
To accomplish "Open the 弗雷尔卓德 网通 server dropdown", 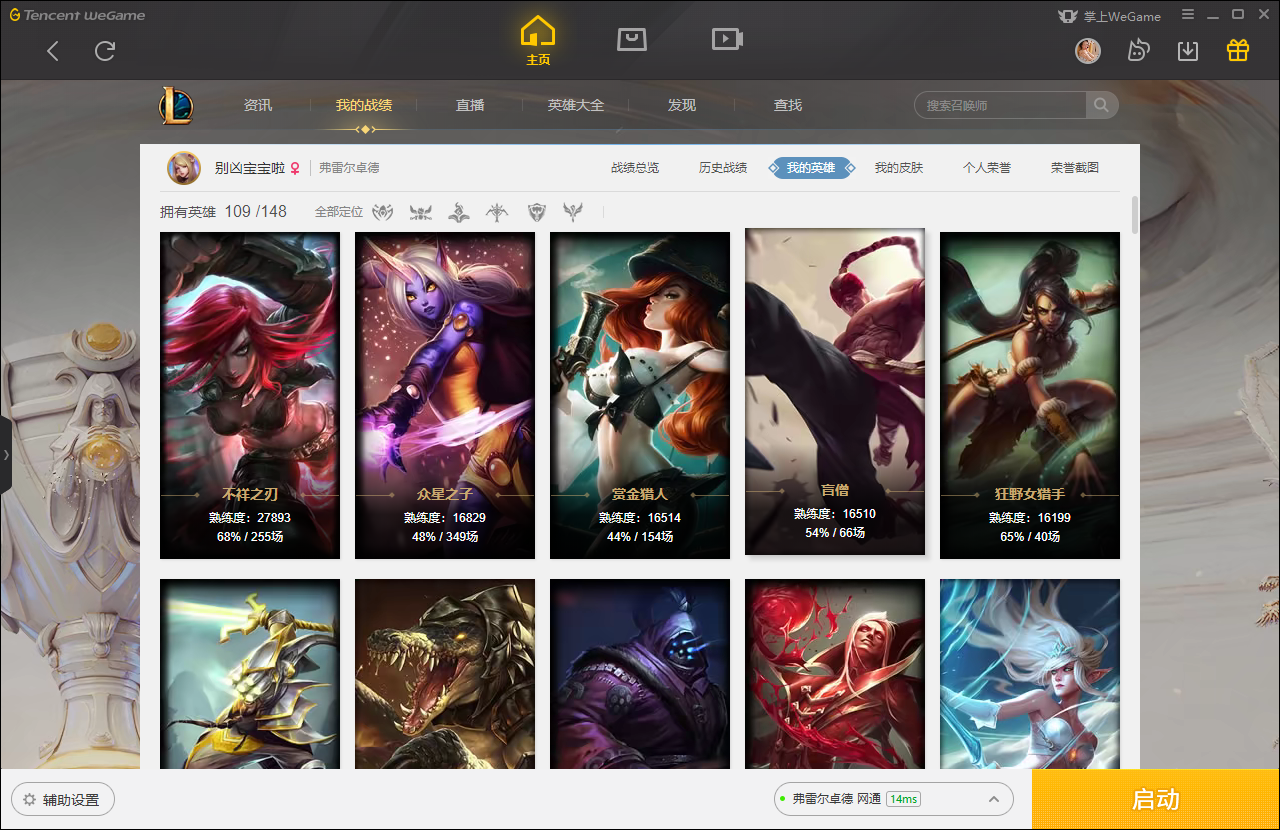I will (x=894, y=799).
